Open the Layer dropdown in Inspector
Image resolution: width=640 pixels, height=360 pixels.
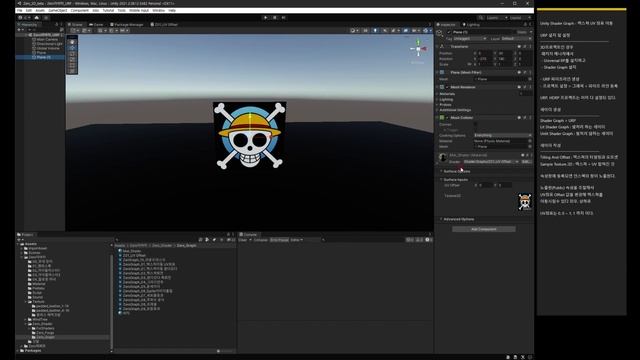[x=516, y=38]
